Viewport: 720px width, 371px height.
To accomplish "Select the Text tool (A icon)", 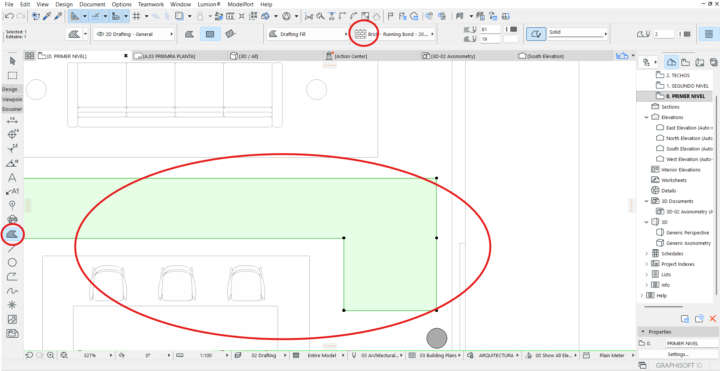I will 12,178.
